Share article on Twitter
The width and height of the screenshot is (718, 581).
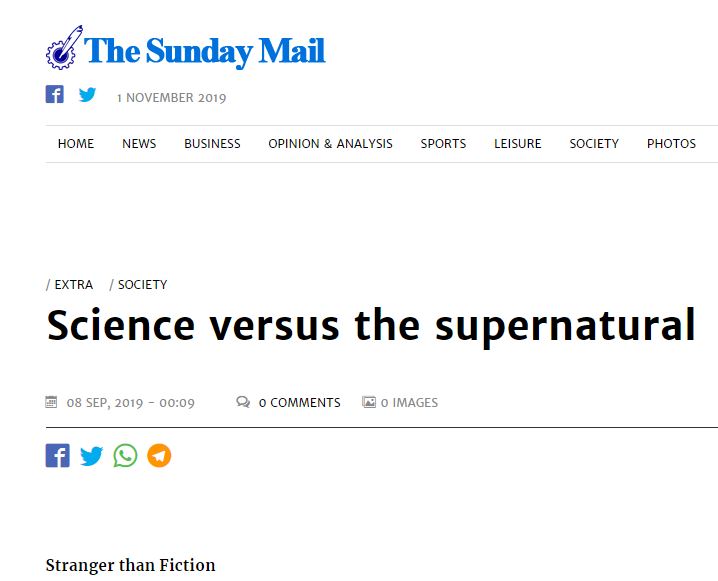[92, 456]
